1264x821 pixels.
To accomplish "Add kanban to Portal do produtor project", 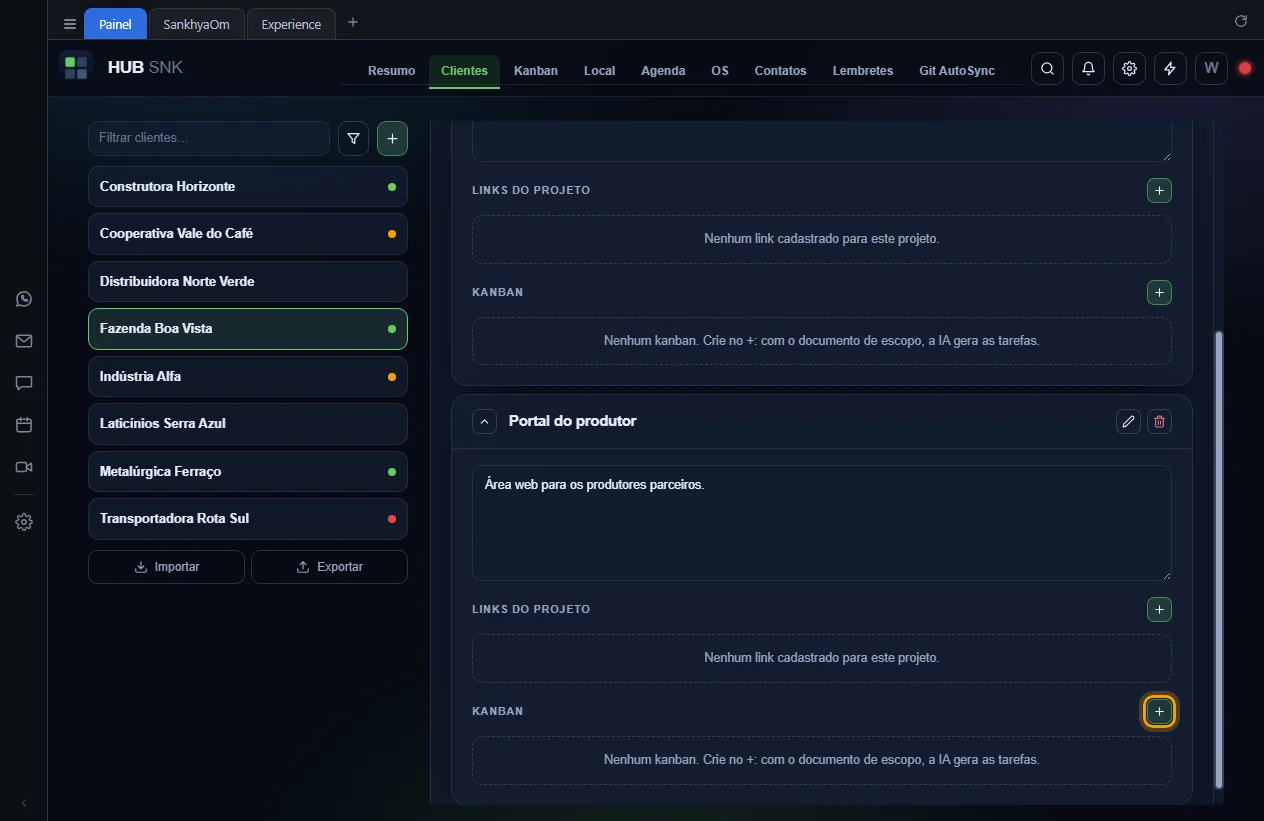I will point(1159,711).
